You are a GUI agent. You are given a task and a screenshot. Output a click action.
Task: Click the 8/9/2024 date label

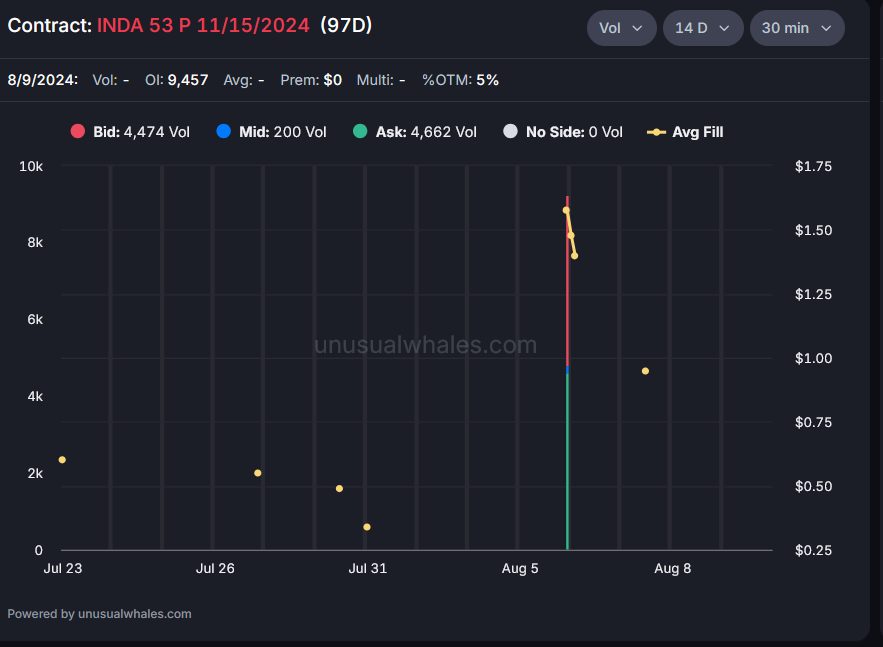pyautogui.click(x=43, y=80)
